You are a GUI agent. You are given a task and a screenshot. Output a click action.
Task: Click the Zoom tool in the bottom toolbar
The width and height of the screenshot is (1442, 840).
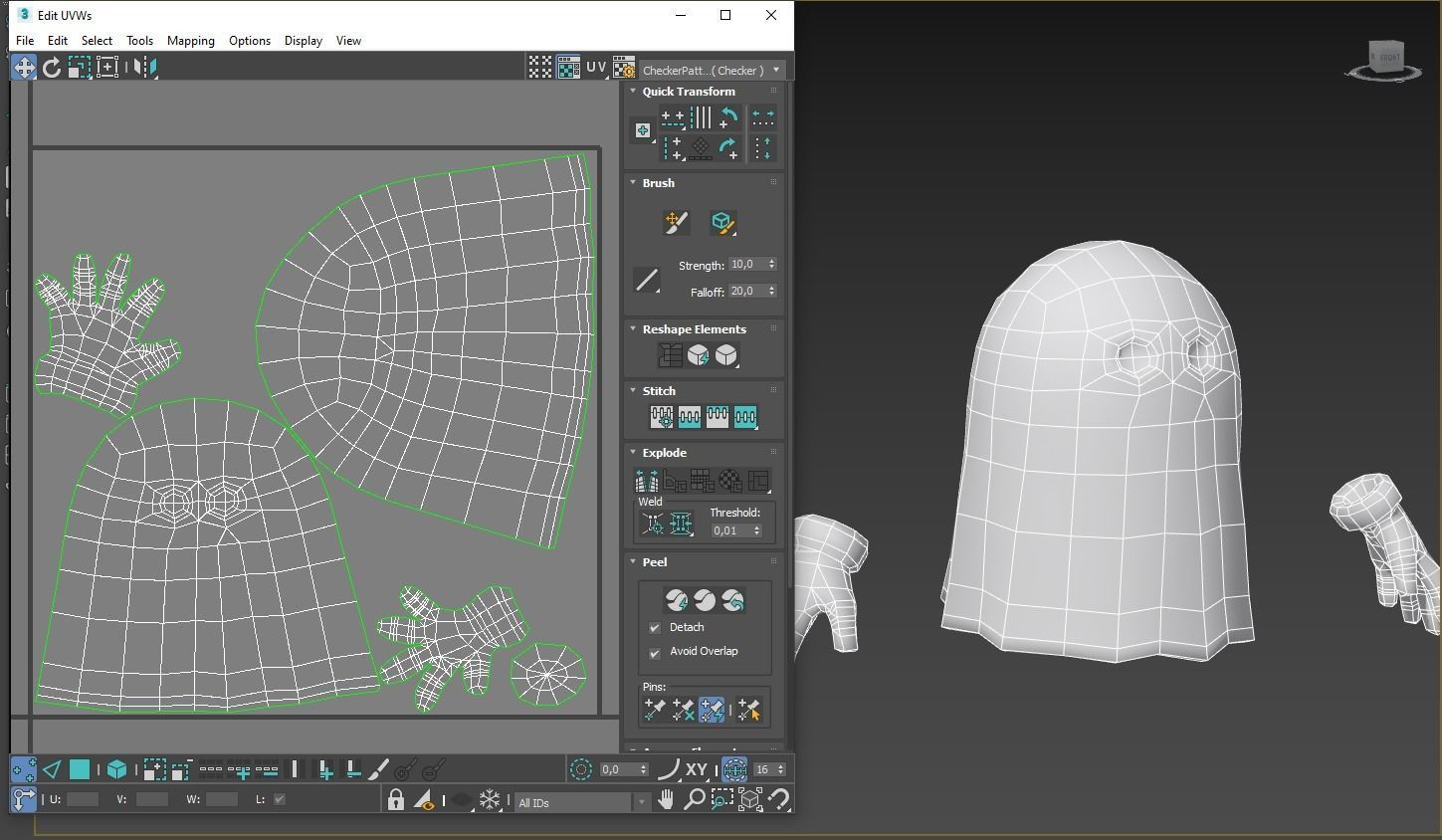(695, 800)
